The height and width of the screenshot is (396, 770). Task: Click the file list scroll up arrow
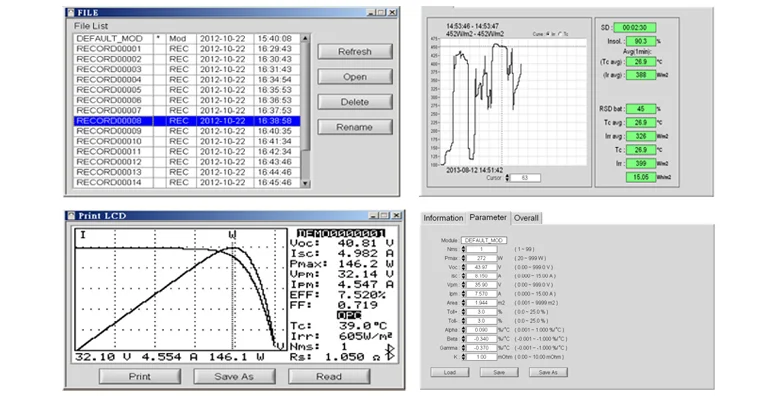(x=305, y=38)
